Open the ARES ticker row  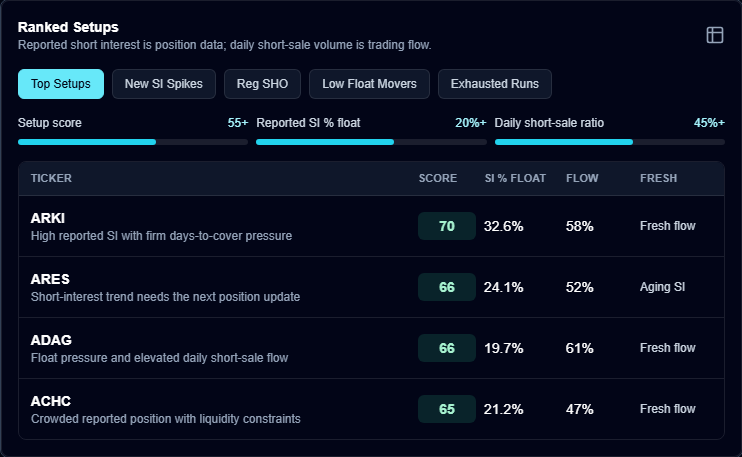[371, 287]
